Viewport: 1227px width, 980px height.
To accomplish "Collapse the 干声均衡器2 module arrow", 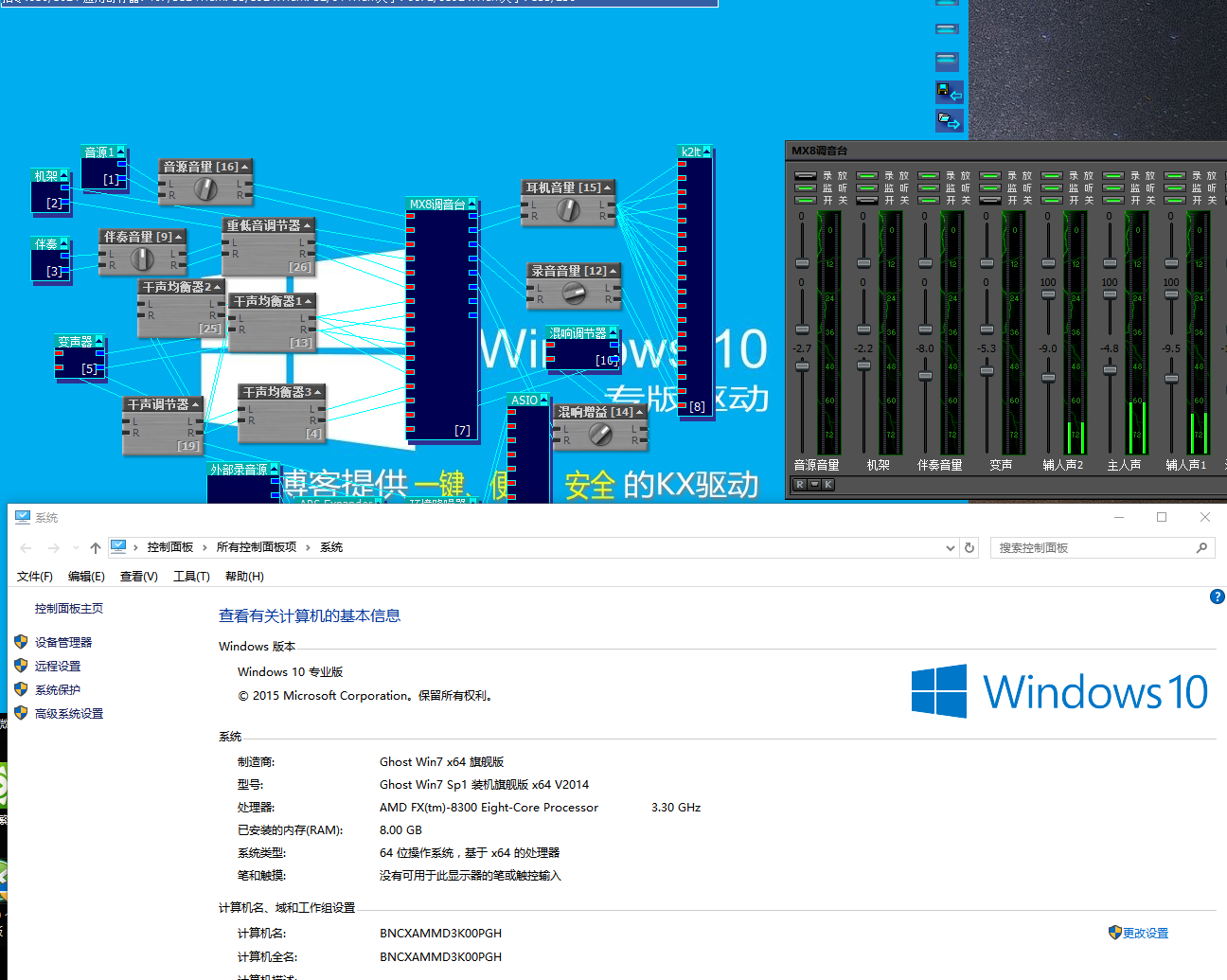I will pyautogui.click(x=218, y=287).
